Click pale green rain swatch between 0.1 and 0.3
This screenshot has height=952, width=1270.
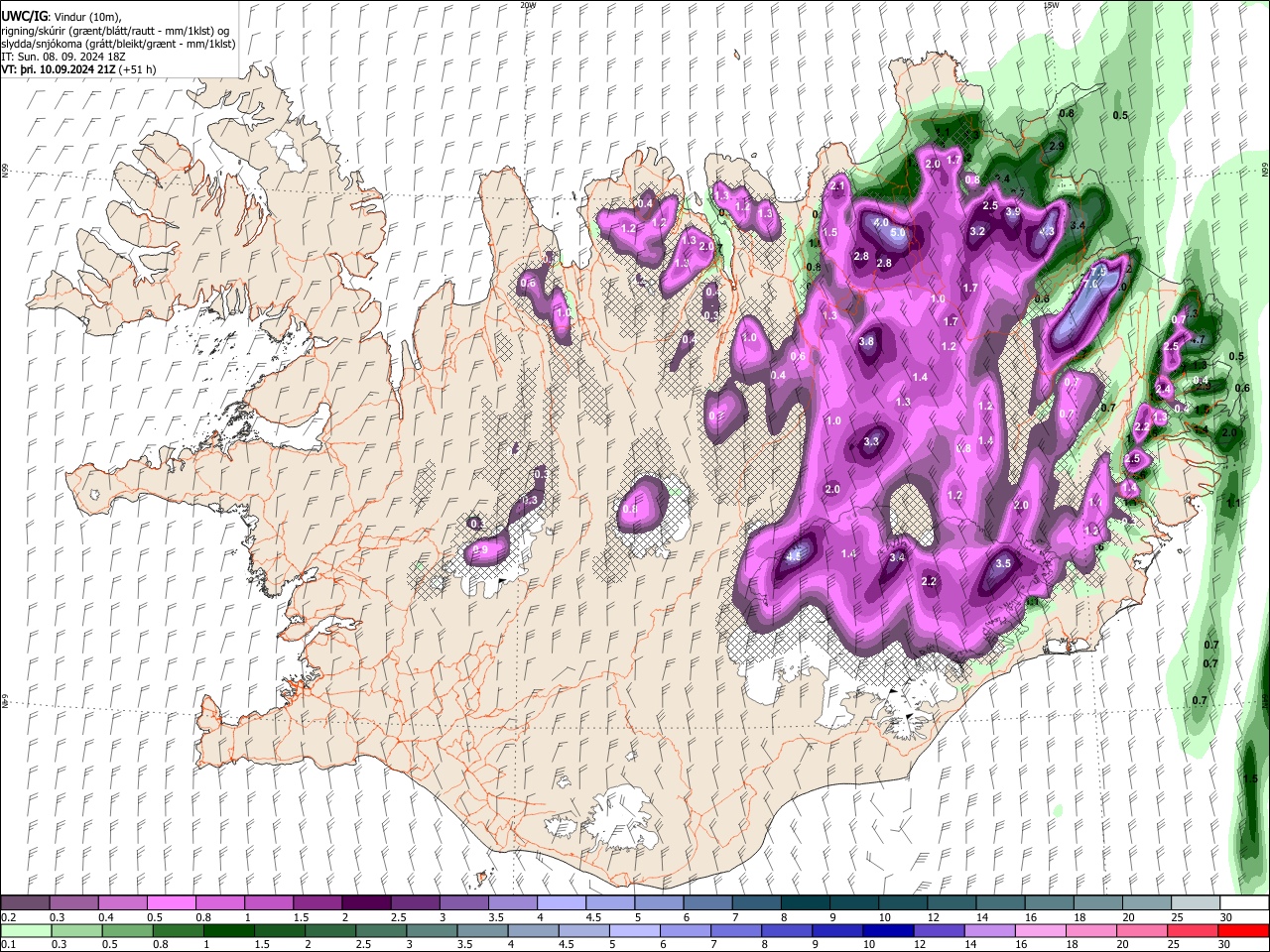tap(26, 930)
